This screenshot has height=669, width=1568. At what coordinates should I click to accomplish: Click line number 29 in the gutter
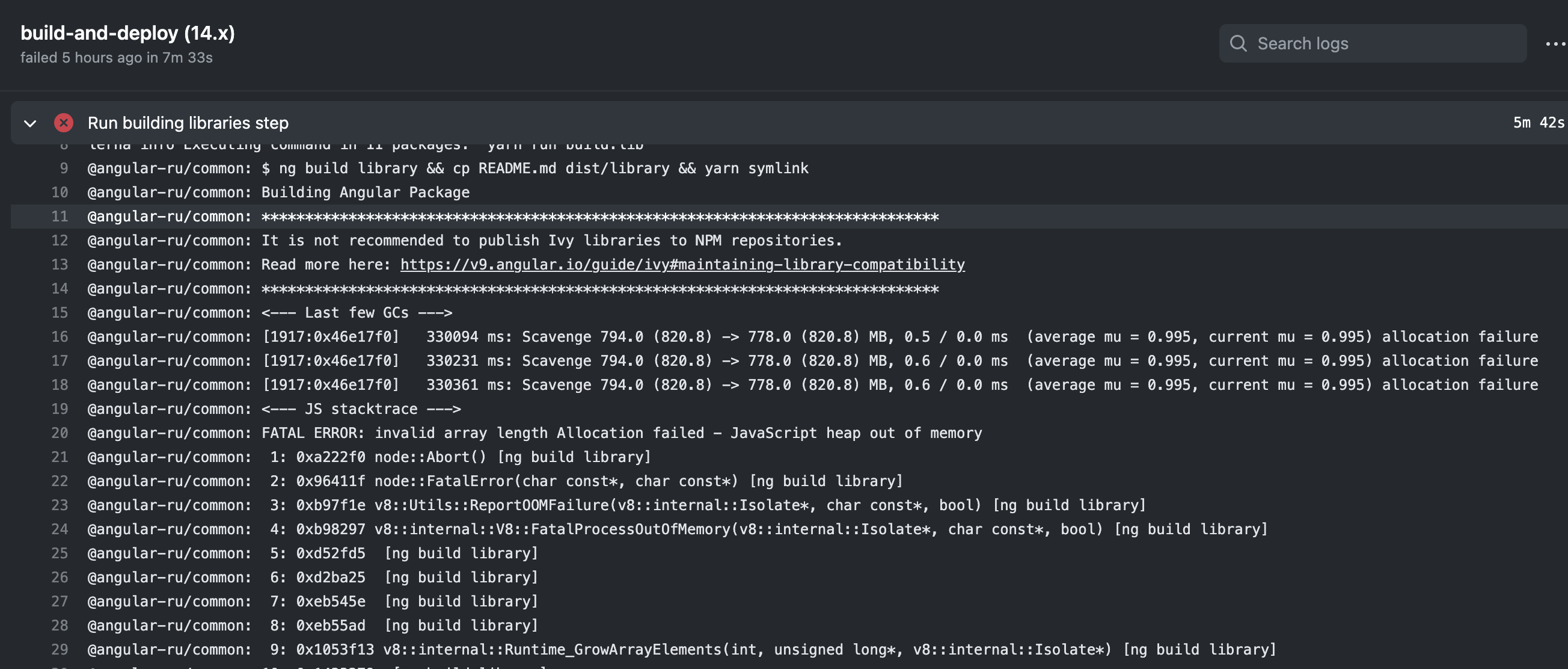[58, 649]
